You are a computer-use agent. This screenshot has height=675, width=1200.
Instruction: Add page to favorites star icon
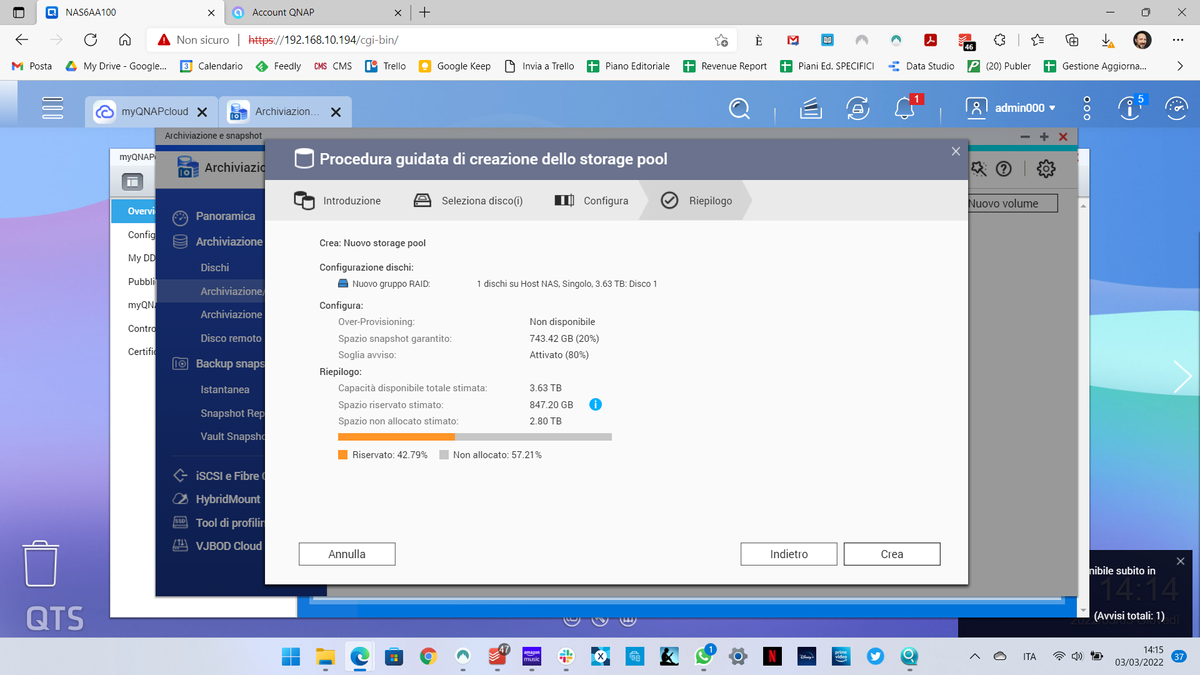pos(721,40)
